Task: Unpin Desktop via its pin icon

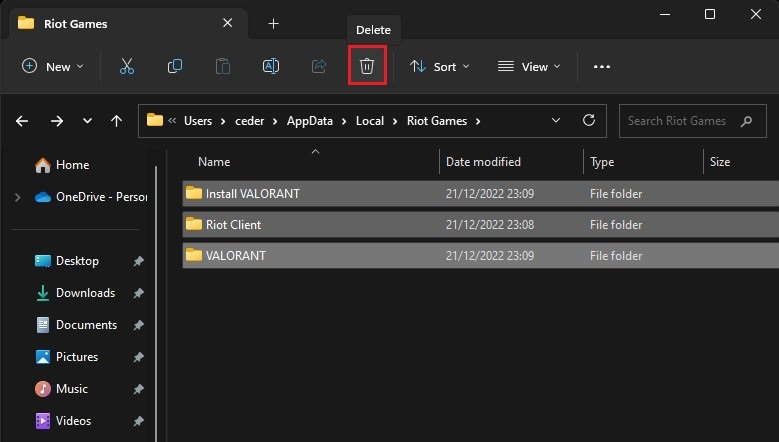Action: tap(138, 261)
